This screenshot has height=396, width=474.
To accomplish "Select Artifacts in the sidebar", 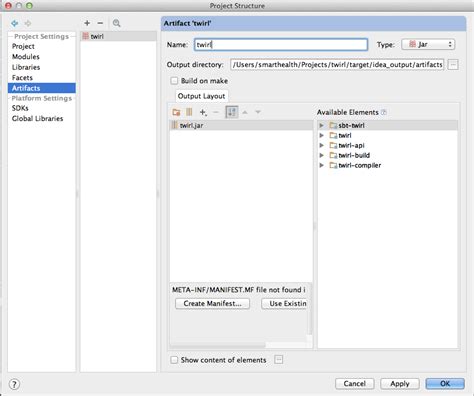I will point(42,88).
